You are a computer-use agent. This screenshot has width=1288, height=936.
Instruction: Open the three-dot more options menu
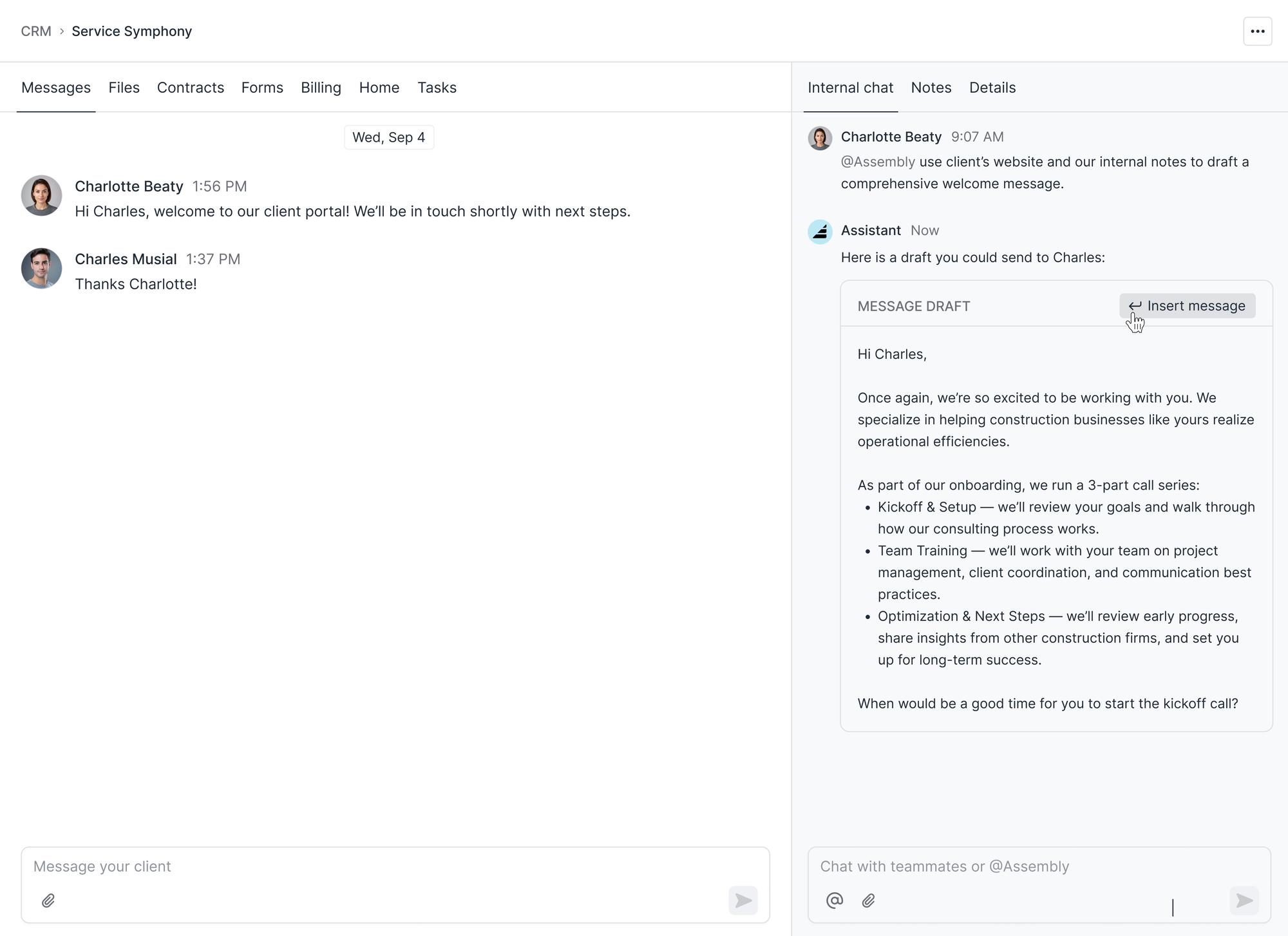click(1257, 31)
